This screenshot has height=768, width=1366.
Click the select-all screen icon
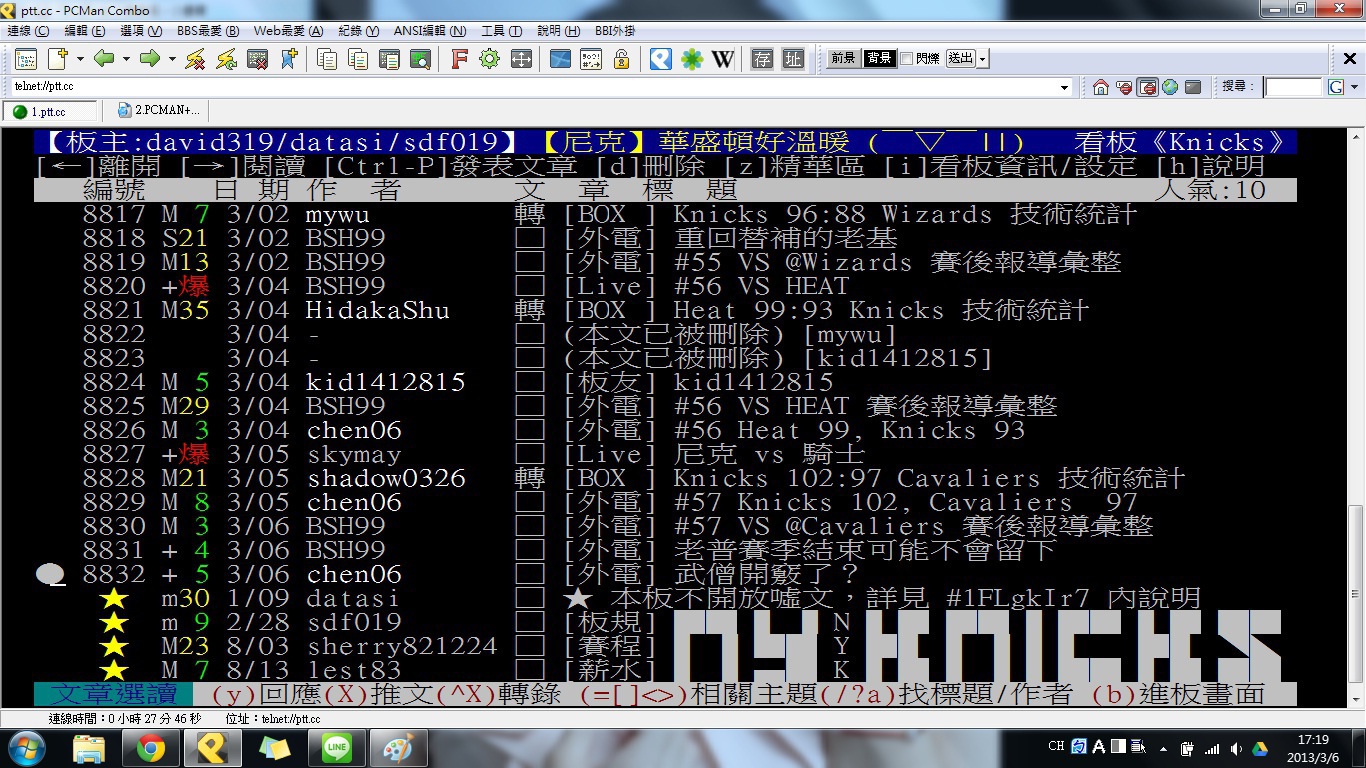[x=388, y=59]
